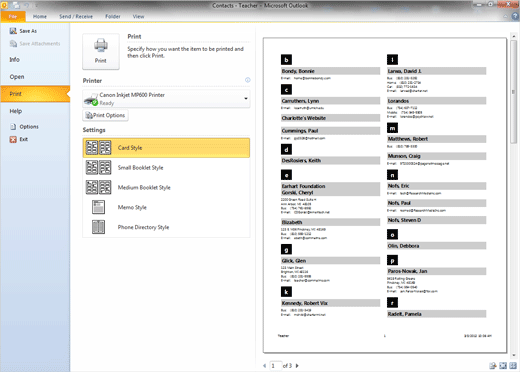Click the 'Cummings, Paul' contact entry
Screen dimensions: 520x372
tap(330, 131)
